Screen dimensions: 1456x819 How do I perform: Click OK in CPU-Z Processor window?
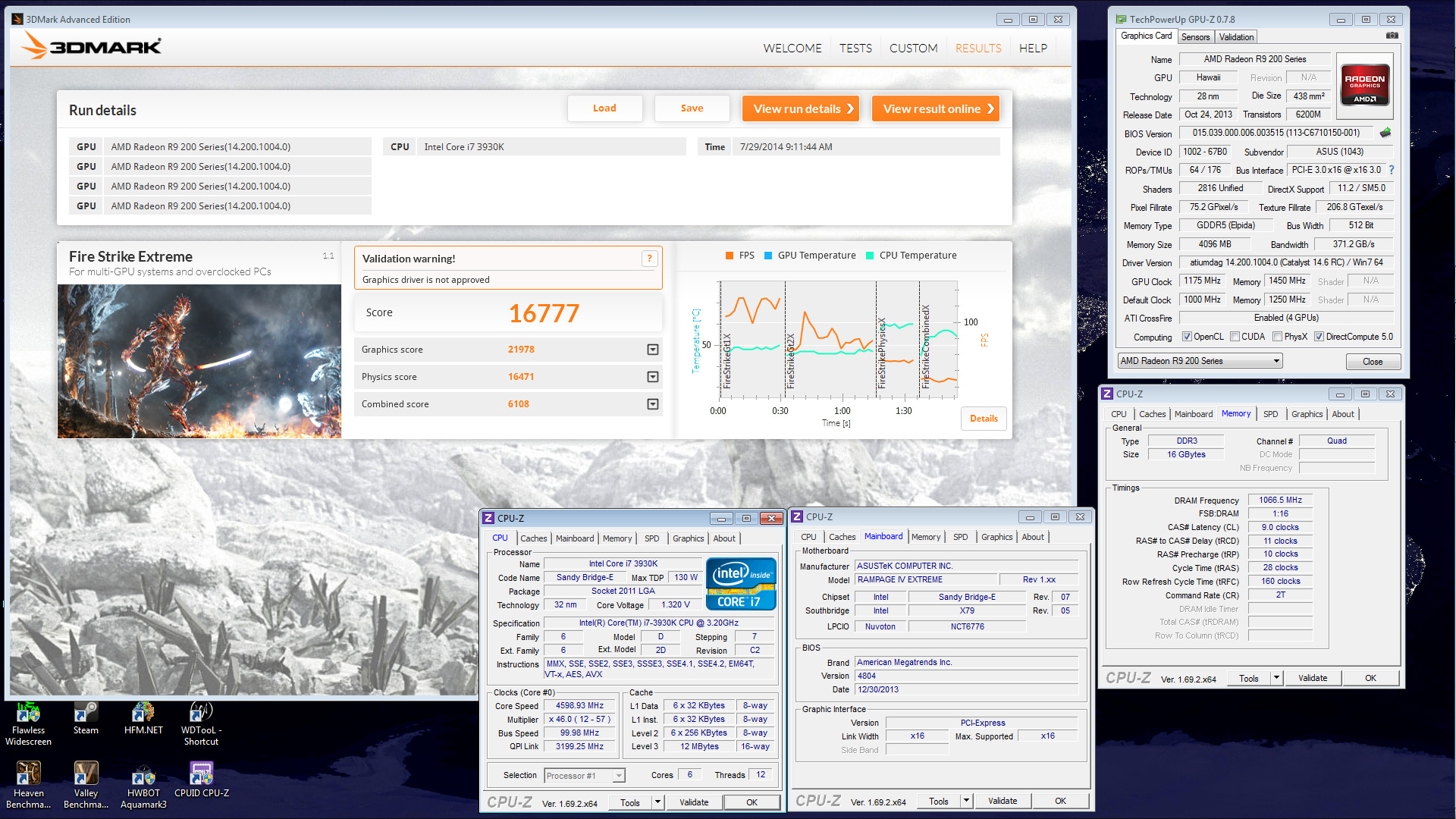coord(752,802)
